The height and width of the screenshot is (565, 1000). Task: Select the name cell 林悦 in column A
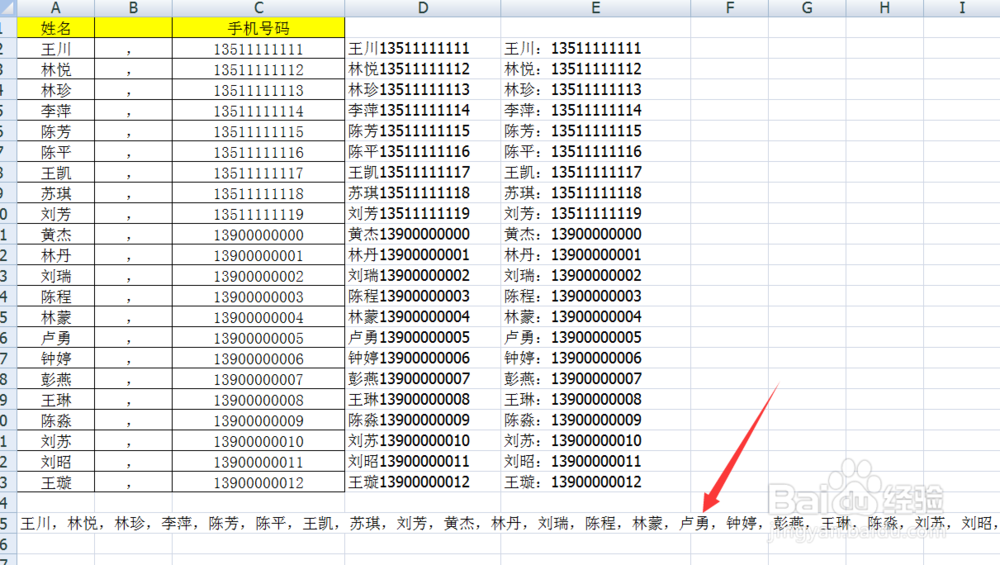click(x=55, y=70)
